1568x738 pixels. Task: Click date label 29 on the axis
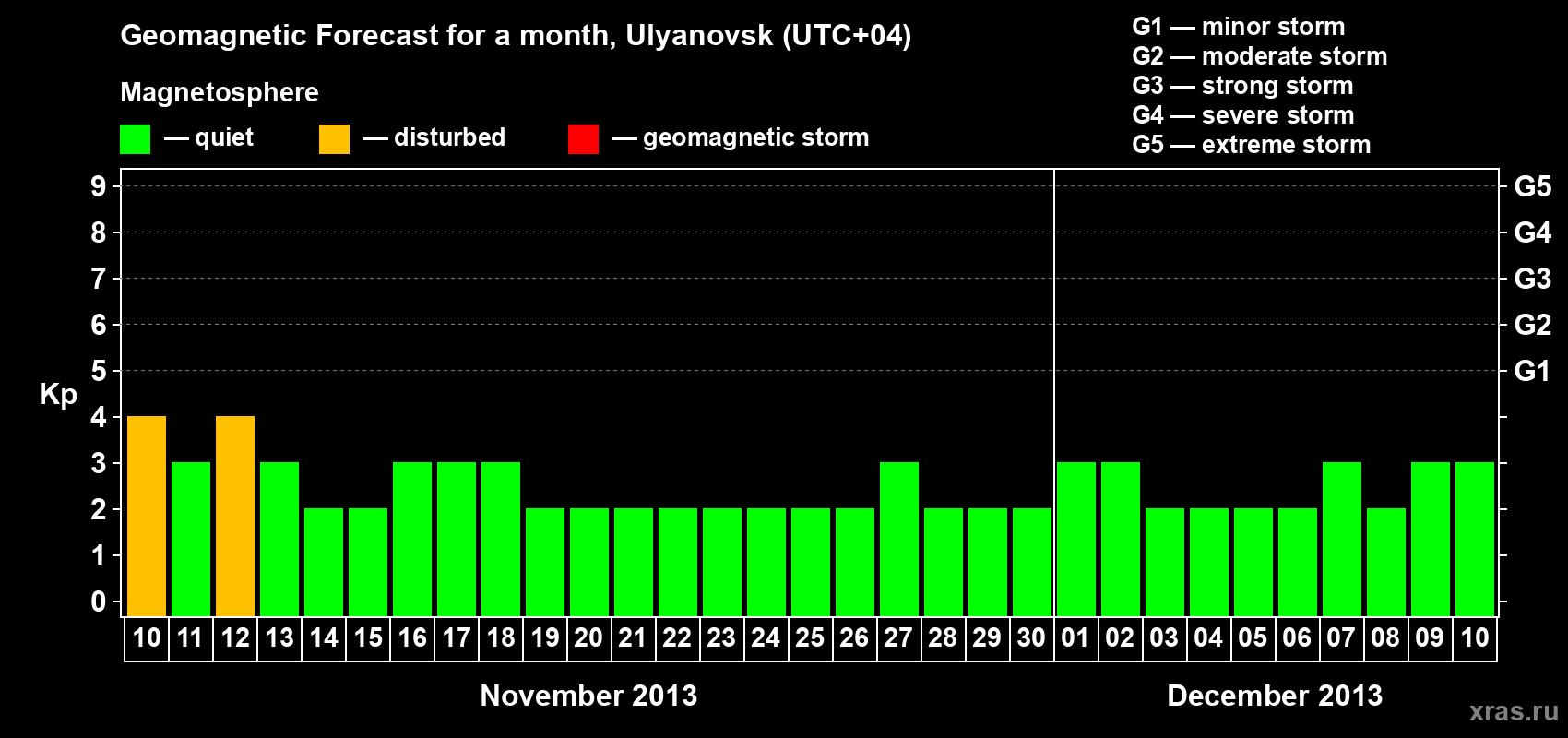pos(987,637)
